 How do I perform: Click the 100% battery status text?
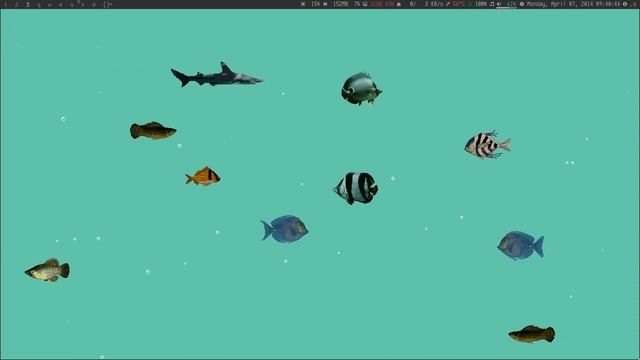coord(481,4)
